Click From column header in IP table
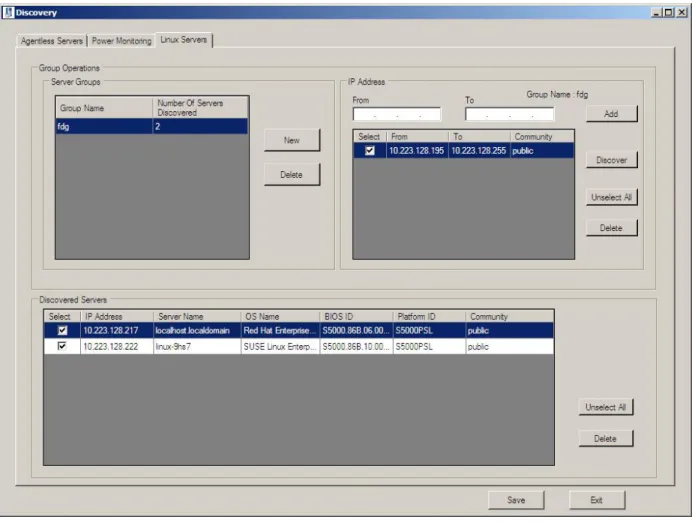Viewport: 692px width, 523px height. 417,137
